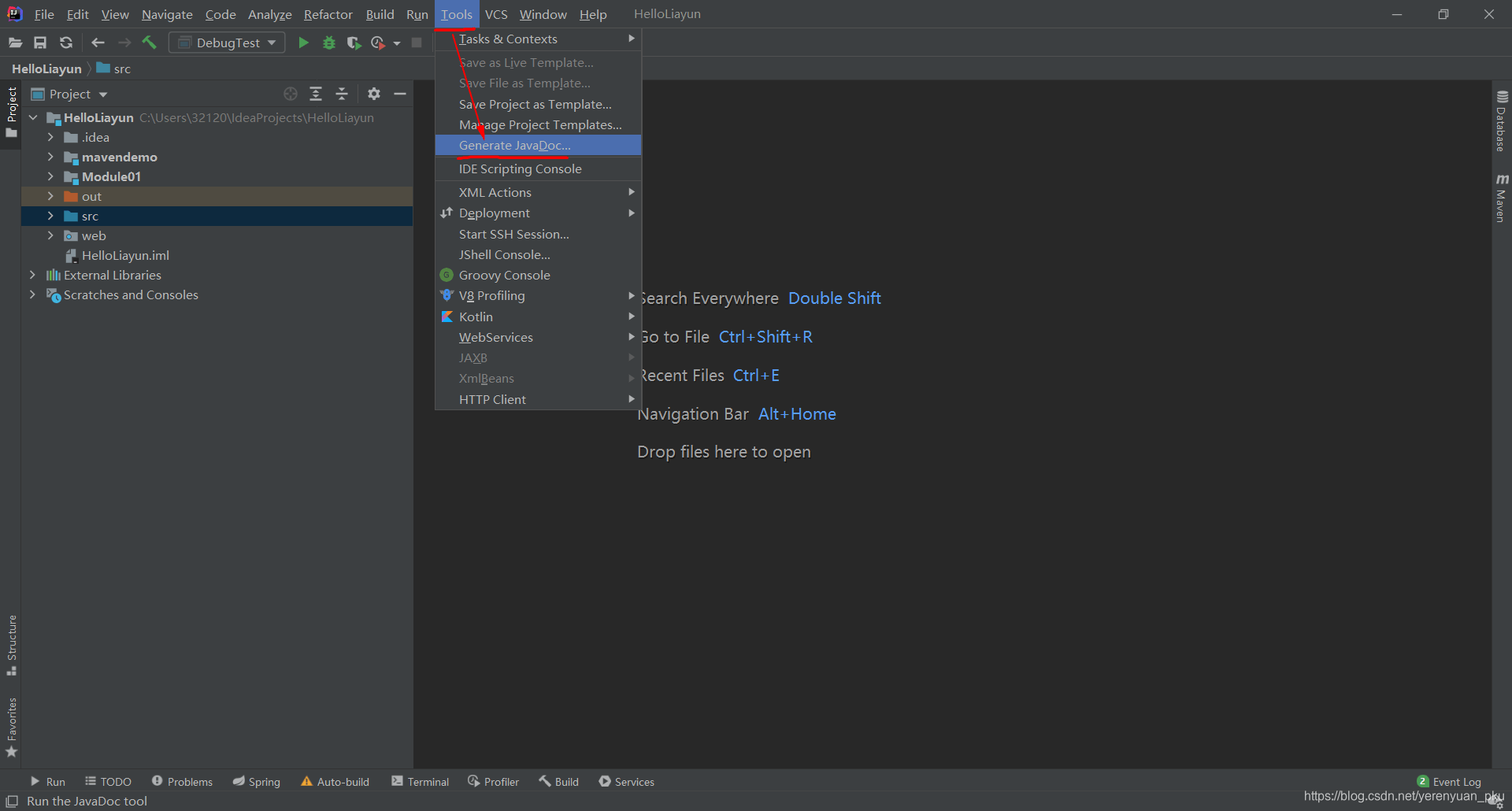Screen dimensions: 1512x811
Task: Click the src breadcrumb
Action: (x=114, y=69)
